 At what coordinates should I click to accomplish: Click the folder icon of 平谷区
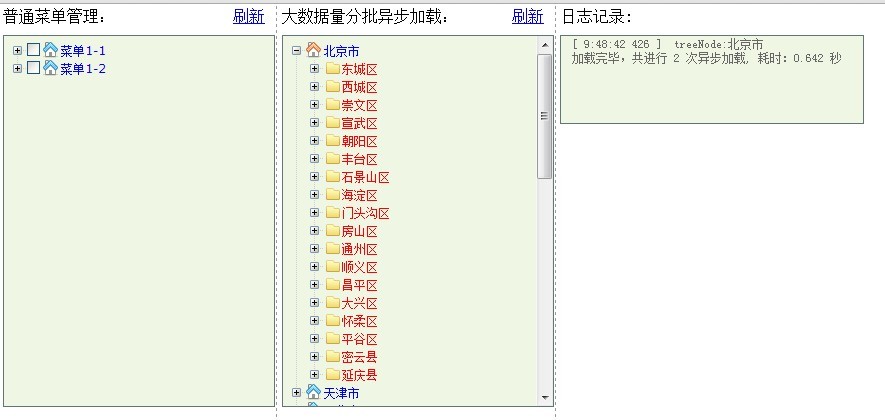point(332,339)
